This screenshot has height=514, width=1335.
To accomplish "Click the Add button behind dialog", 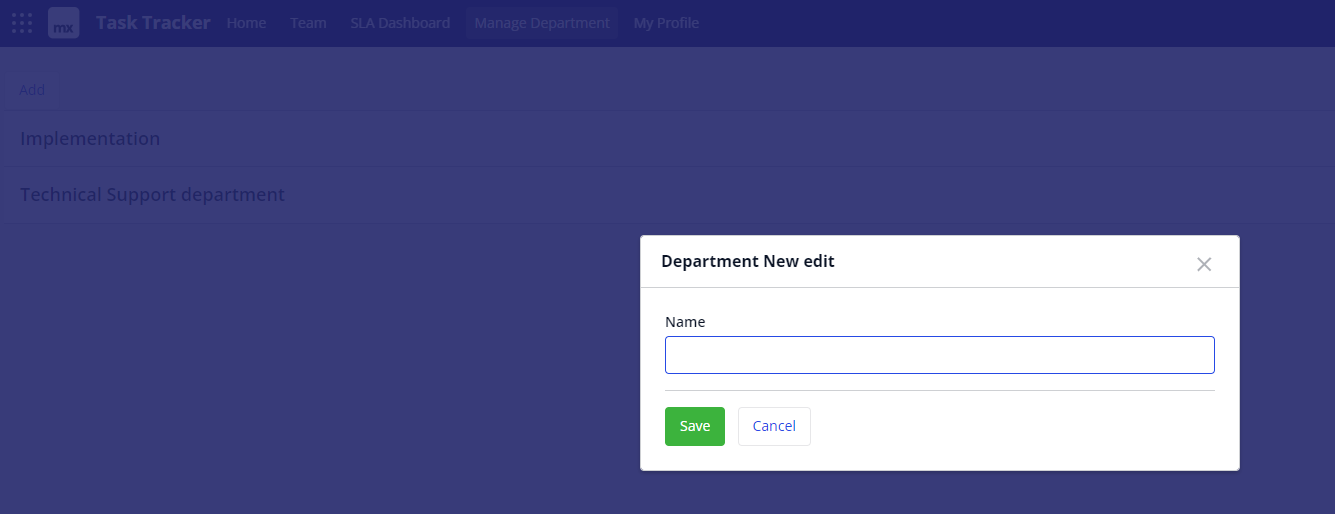I will (32, 89).
